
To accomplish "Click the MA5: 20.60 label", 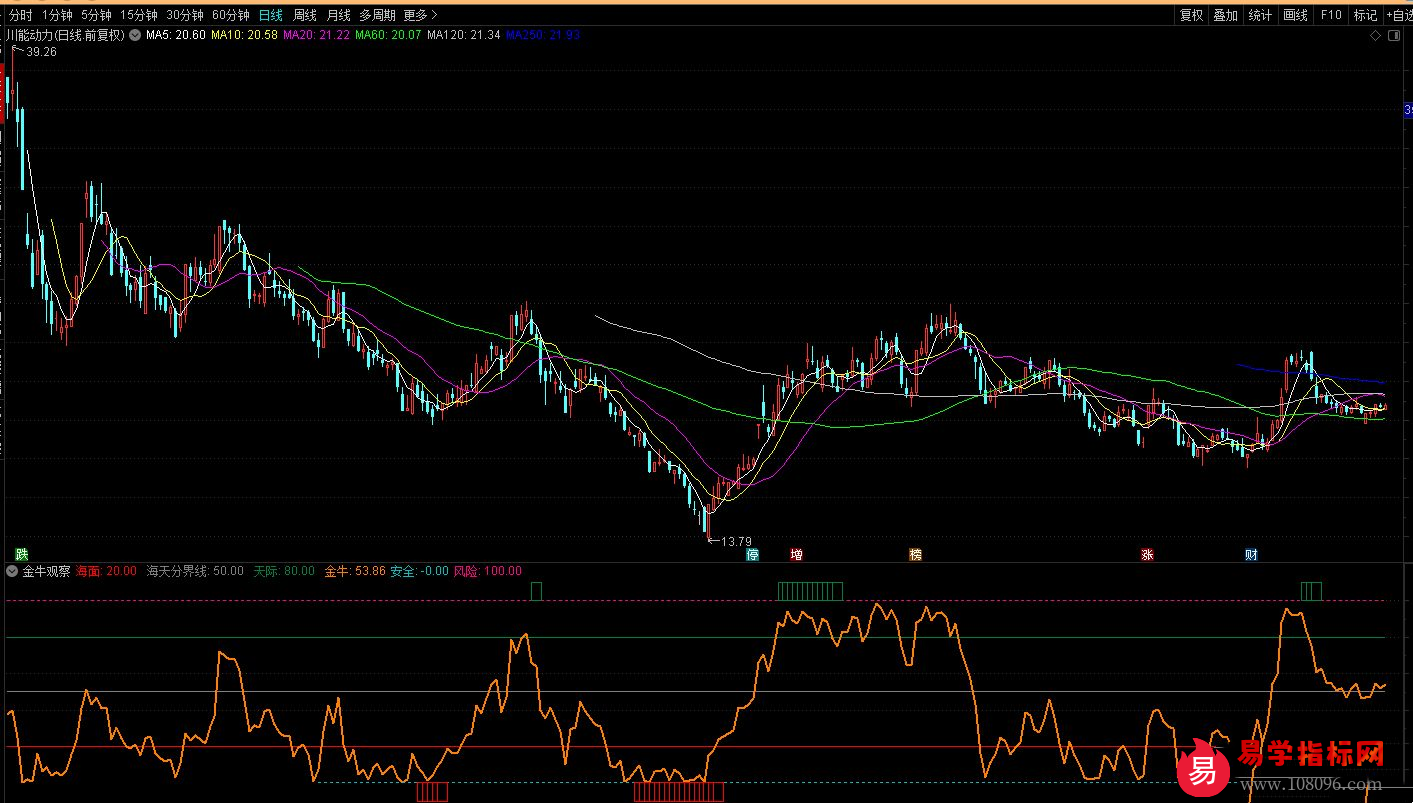I will tap(176, 35).
